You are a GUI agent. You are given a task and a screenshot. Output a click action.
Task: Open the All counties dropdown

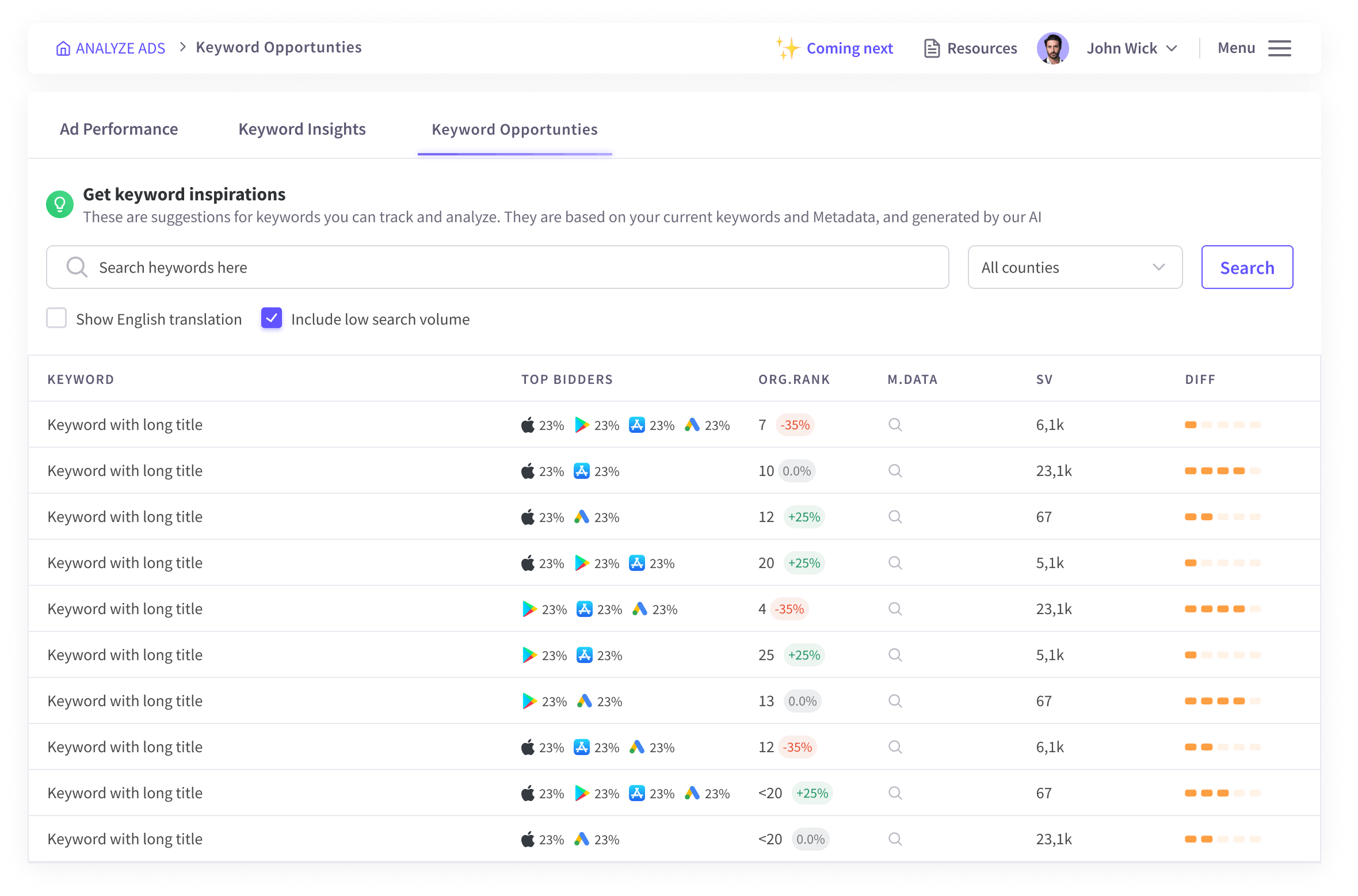click(x=1075, y=267)
